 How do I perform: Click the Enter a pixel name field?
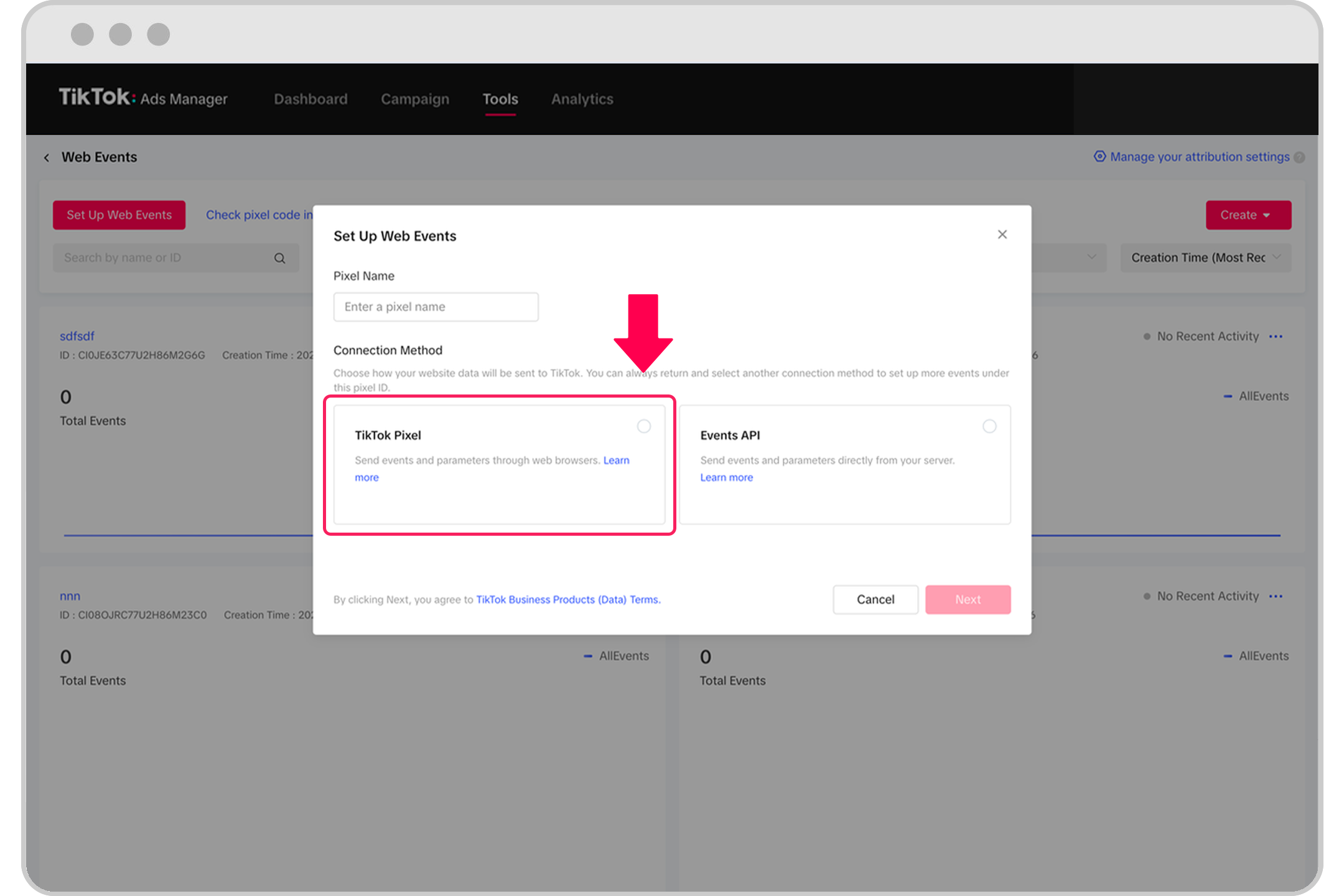436,307
